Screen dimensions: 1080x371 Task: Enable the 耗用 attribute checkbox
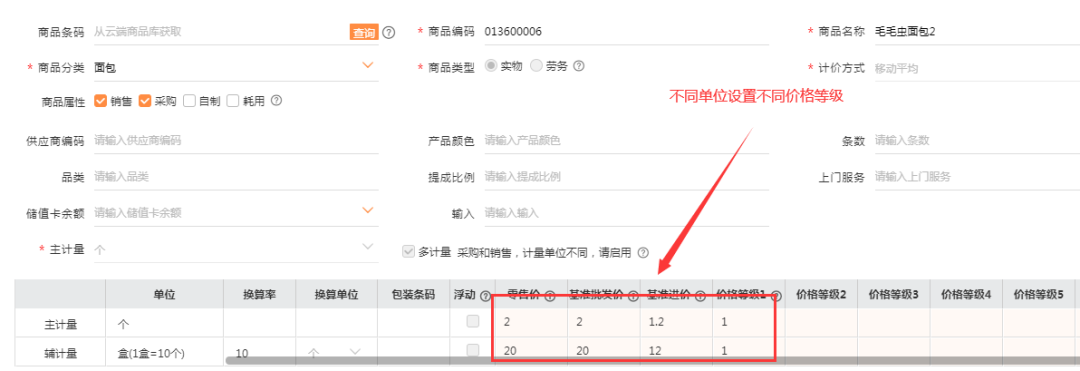click(233, 100)
